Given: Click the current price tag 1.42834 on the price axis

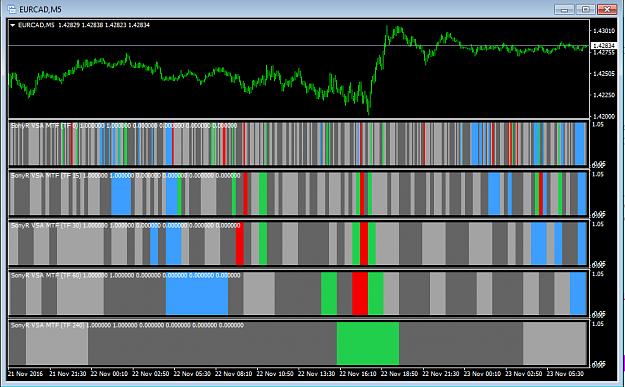Looking at the screenshot, I should [x=603, y=46].
